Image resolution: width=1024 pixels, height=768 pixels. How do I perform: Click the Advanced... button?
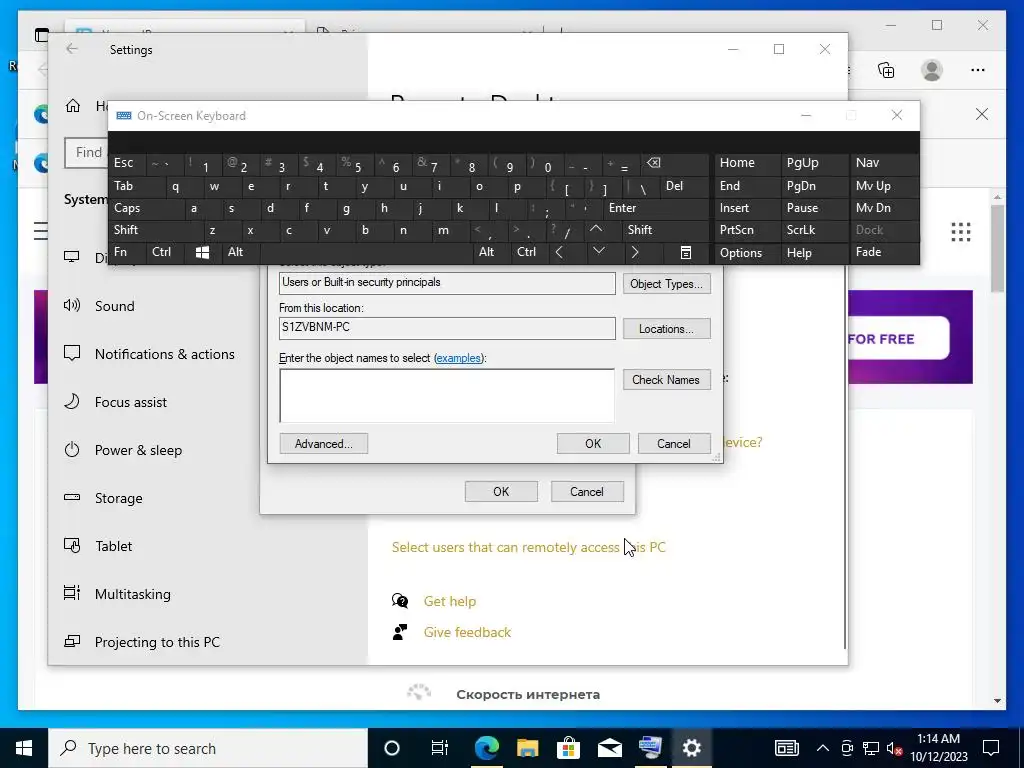point(323,443)
